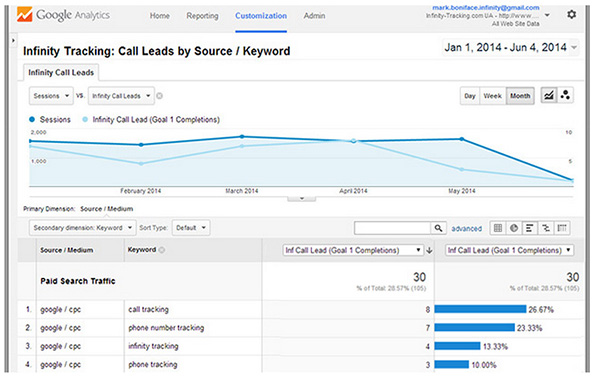The image size is (598, 380).
Task: Click keyword 'phone number tracking'
Action: 166,328
